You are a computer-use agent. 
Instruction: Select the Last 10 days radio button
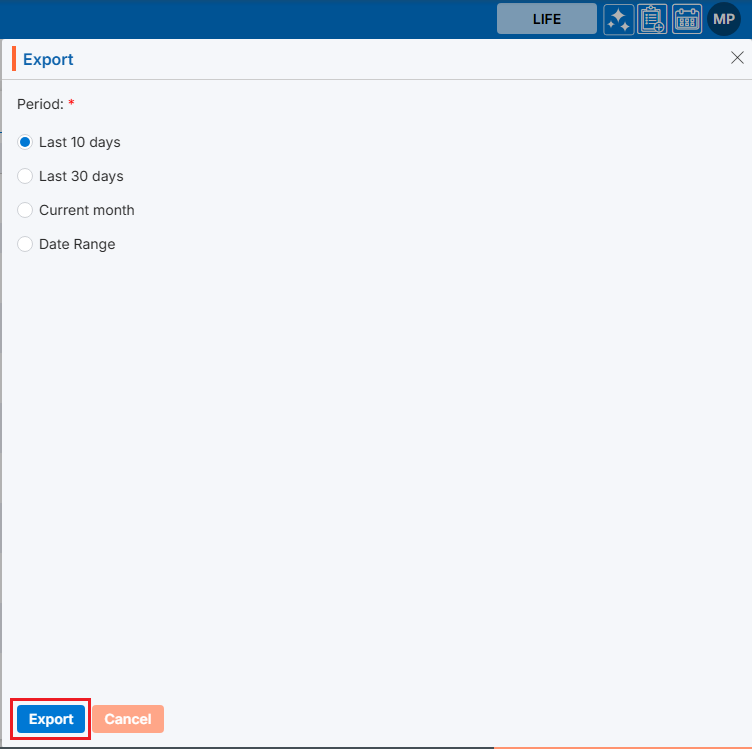26,142
